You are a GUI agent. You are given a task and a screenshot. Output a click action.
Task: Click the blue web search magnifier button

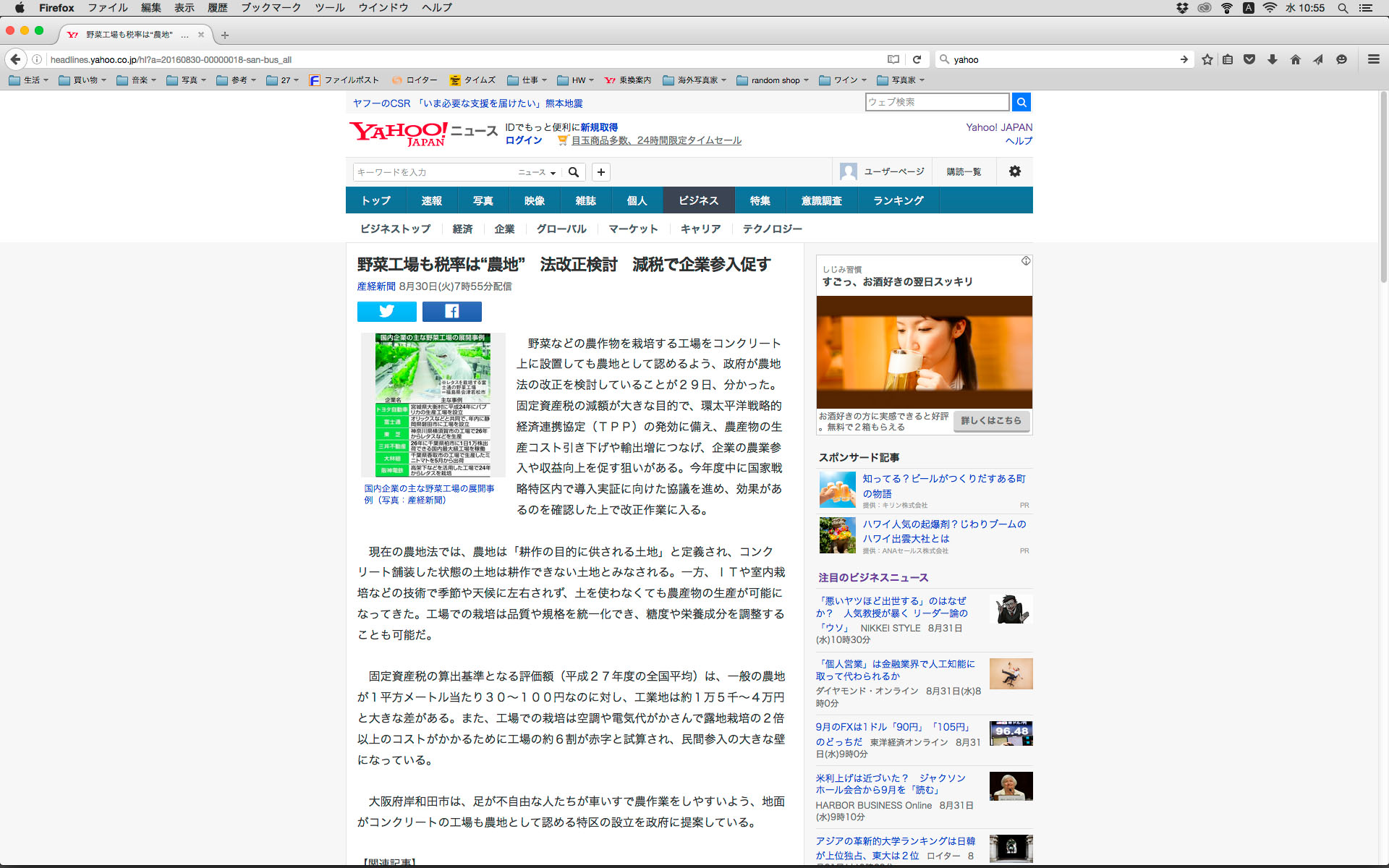[x=1021, y=102]
